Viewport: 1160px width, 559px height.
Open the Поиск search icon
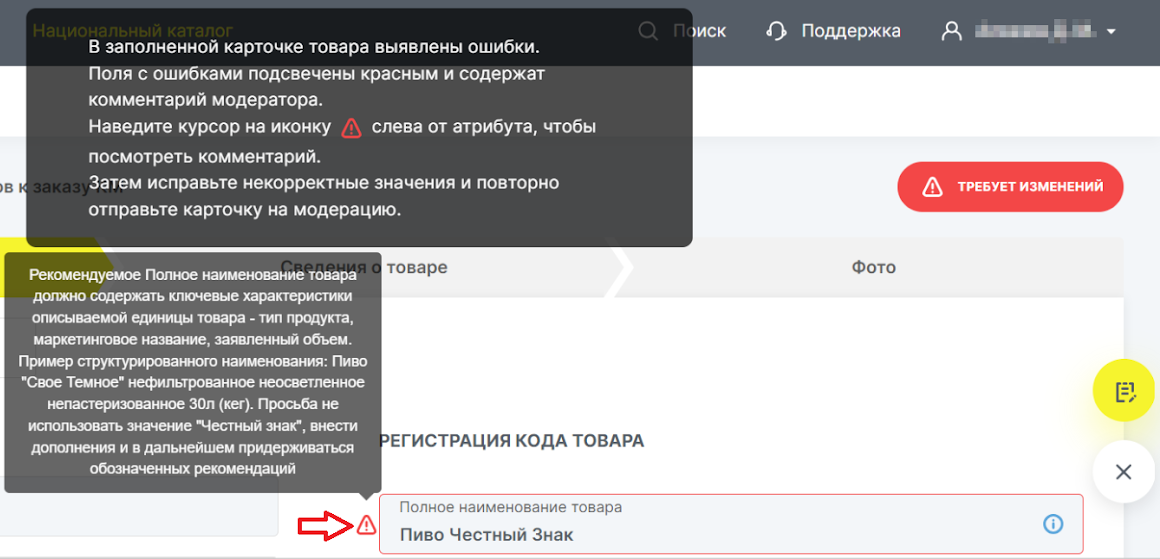[648, 31]
